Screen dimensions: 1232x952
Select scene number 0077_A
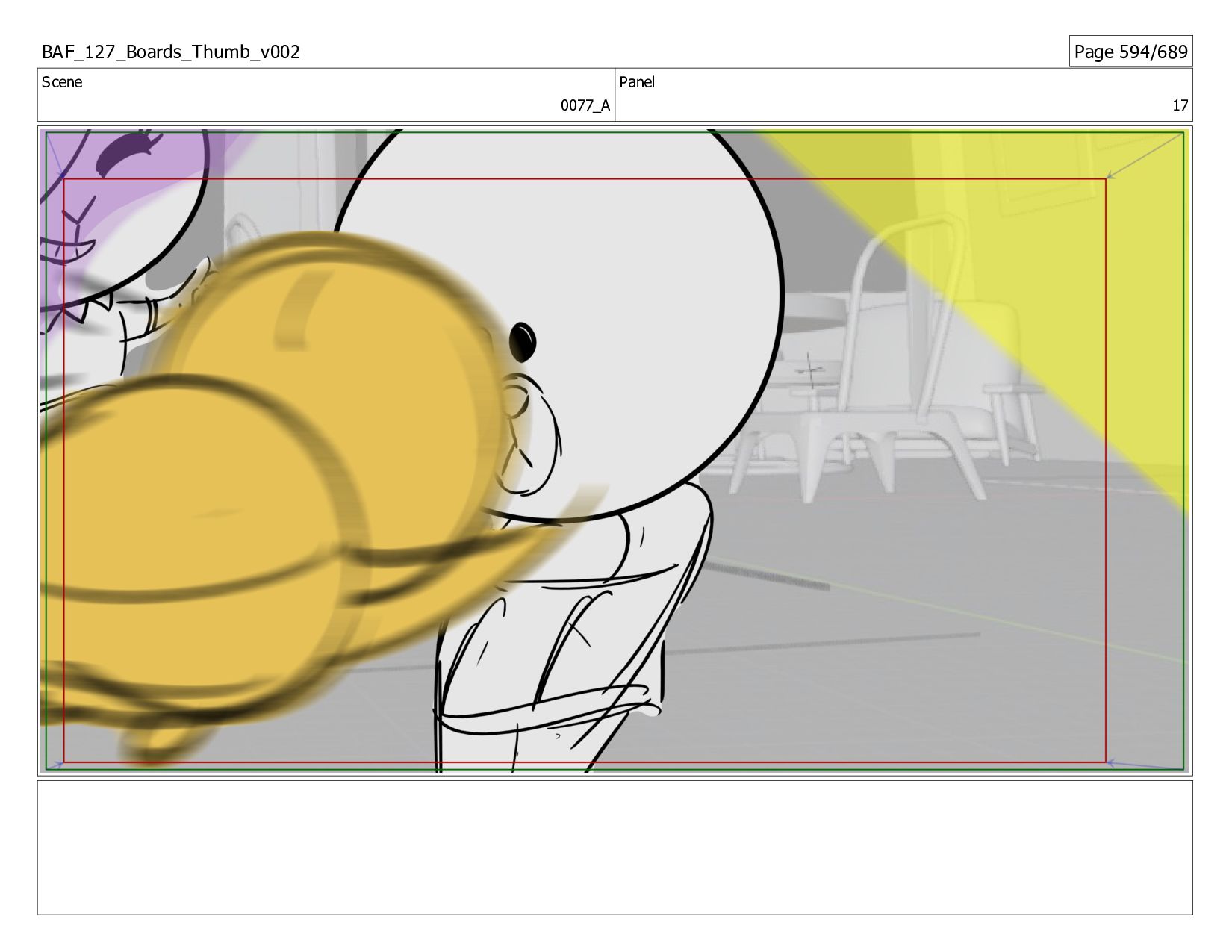coord(585,105)
